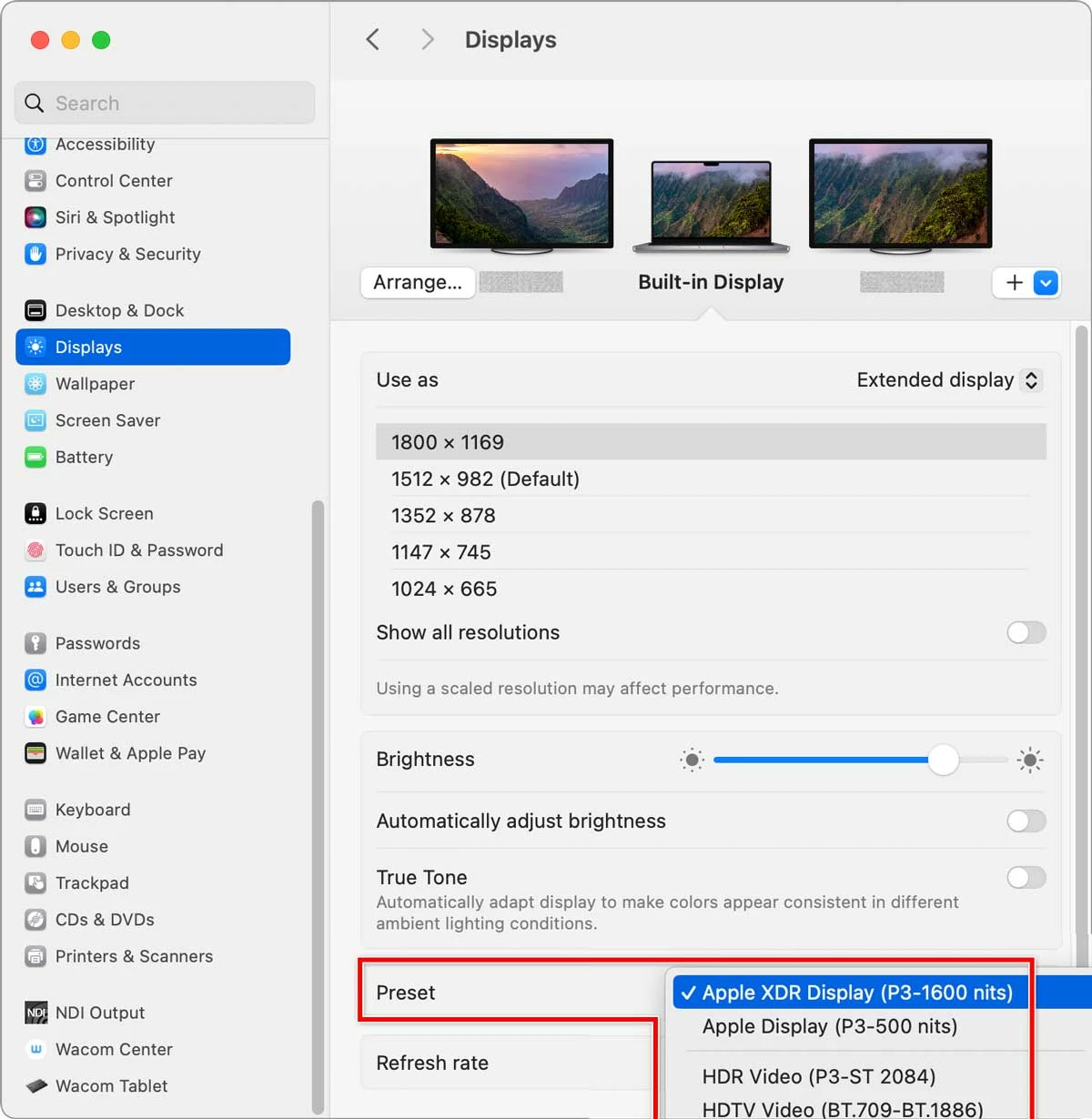This screenshot has height=1119, width=1092.
Task: Toggle Show all resolutions switch
Action: point(1026,632)
